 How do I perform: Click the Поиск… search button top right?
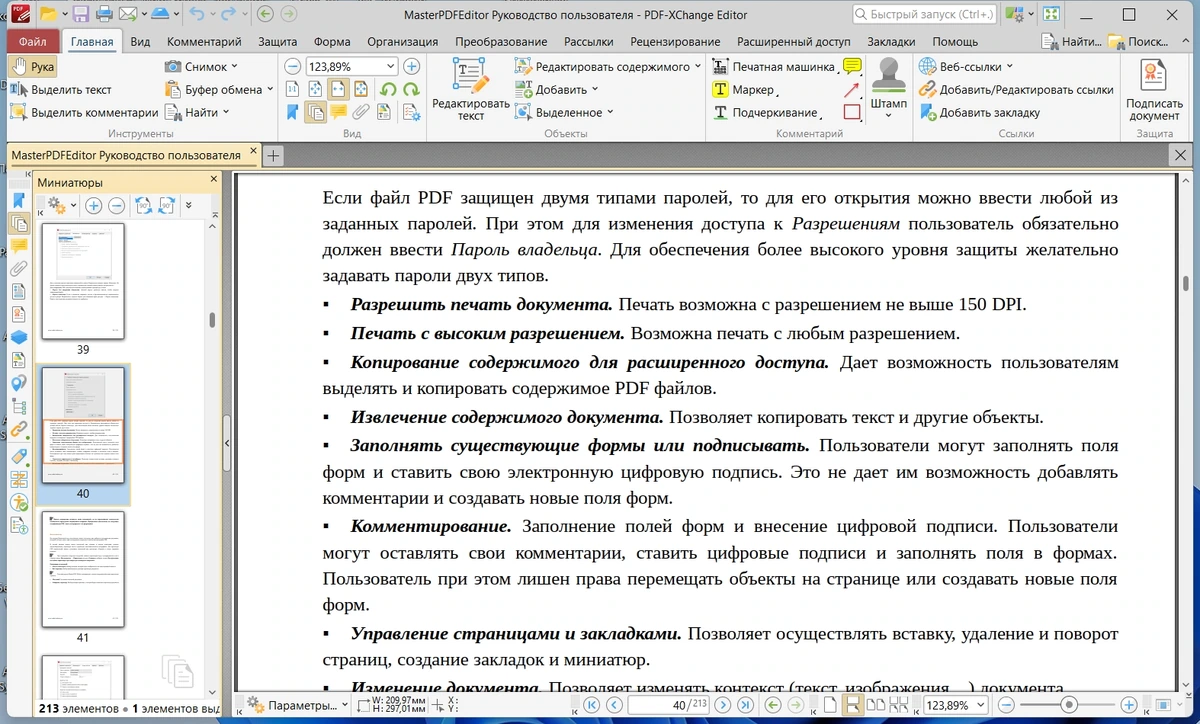pyautogui.click(x=1136, y=41)
